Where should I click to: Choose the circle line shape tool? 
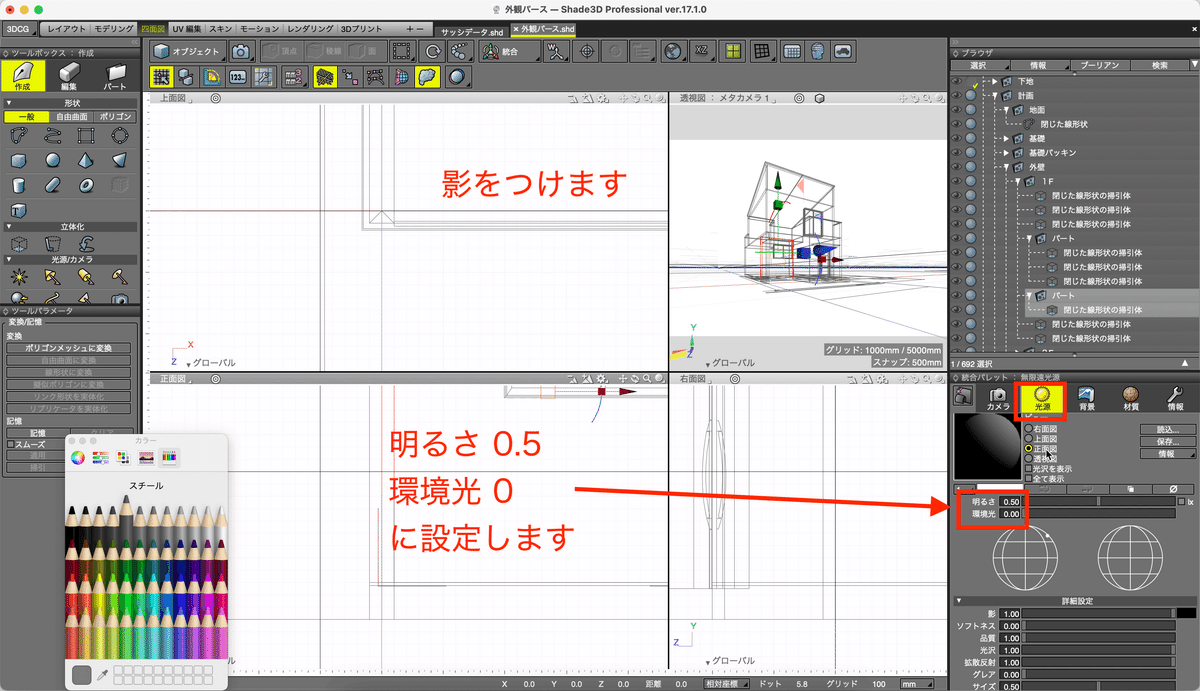tap(120, 135)
